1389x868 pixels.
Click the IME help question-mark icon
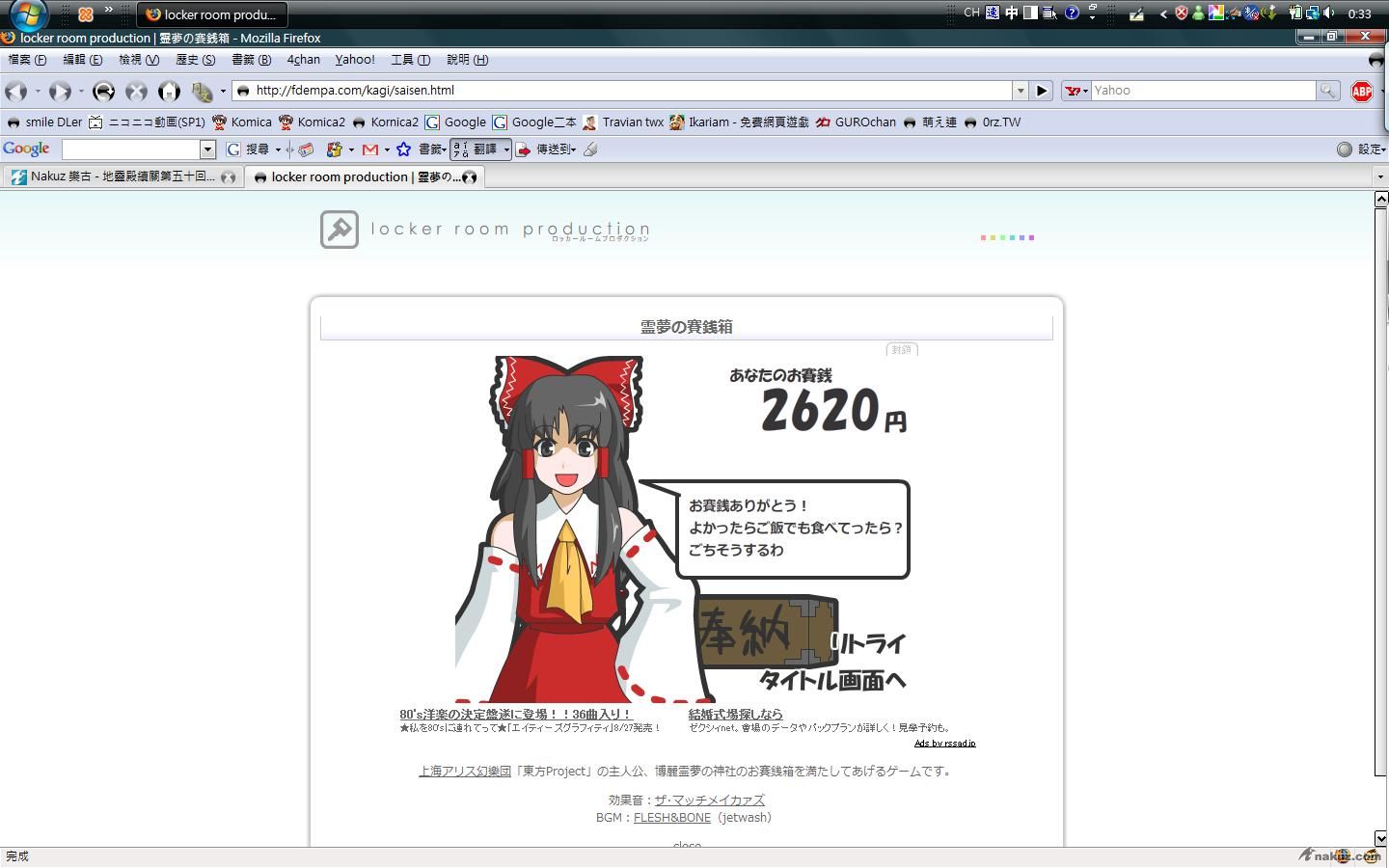tap(1072, 13)
